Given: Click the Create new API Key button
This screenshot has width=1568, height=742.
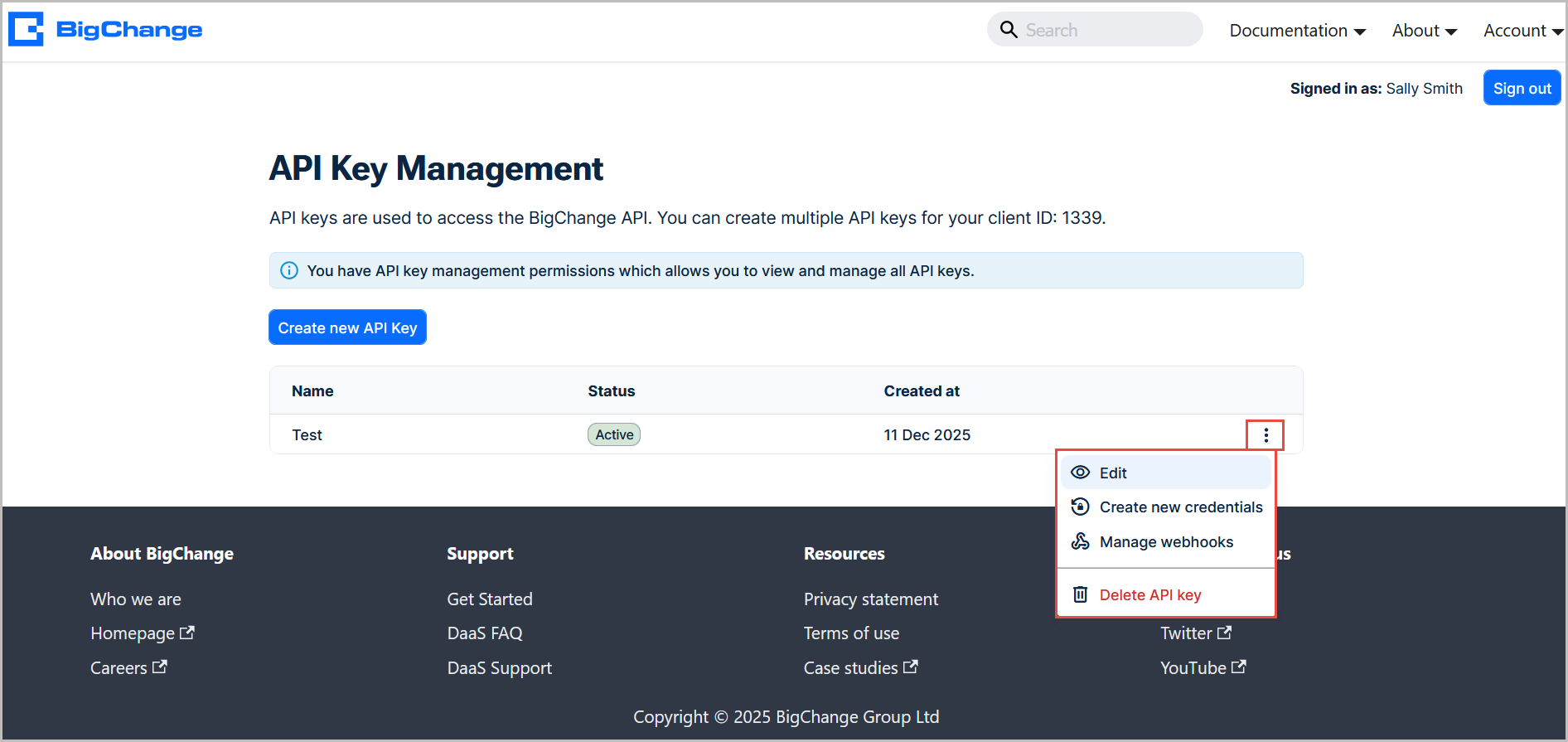Looking at the screenshot, I should (347, 327).
